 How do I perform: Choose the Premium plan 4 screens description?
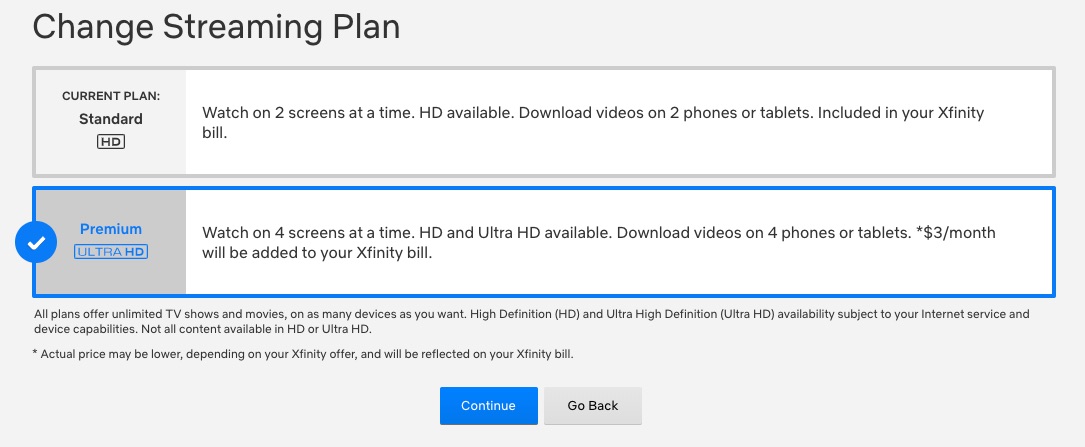tap(599, 243)
